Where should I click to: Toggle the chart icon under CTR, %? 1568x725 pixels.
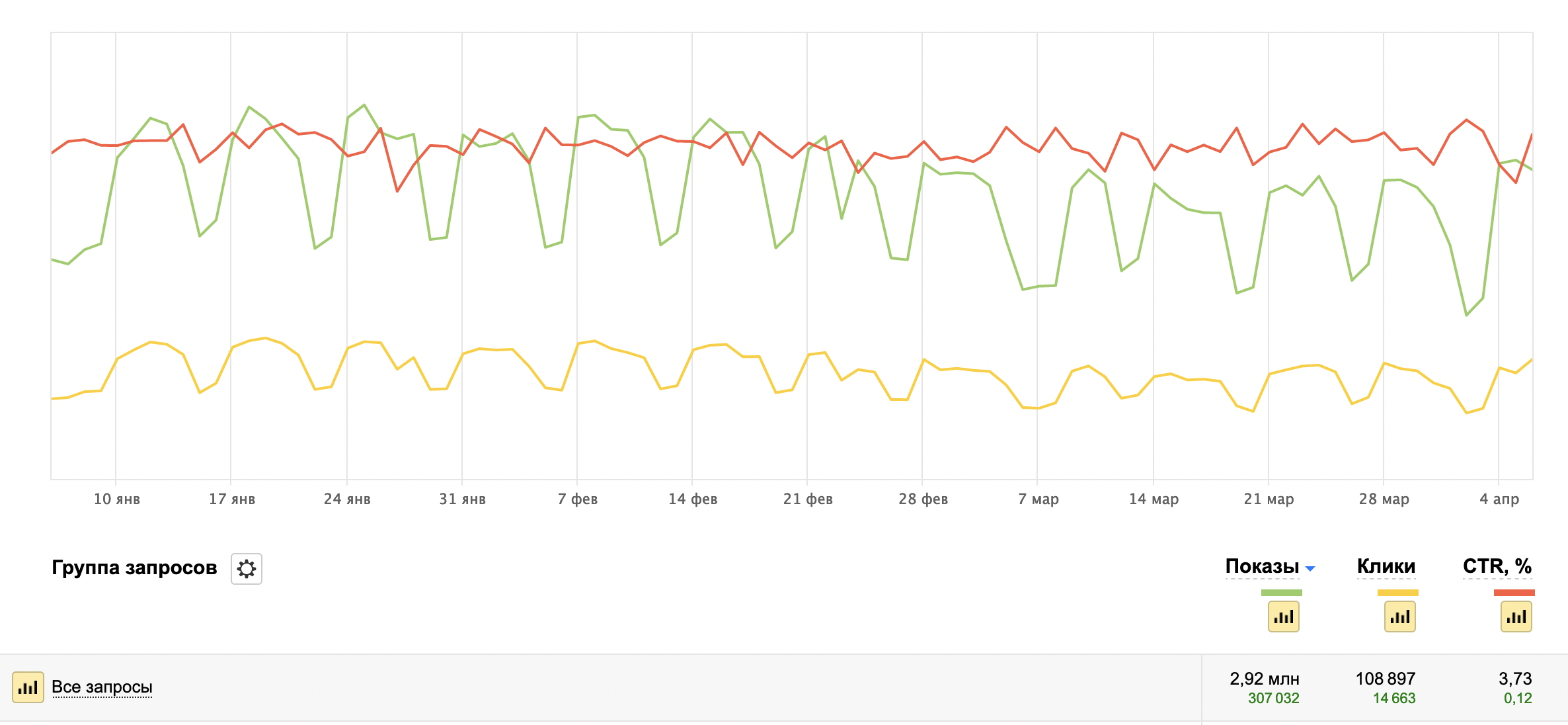(1516, 617)
